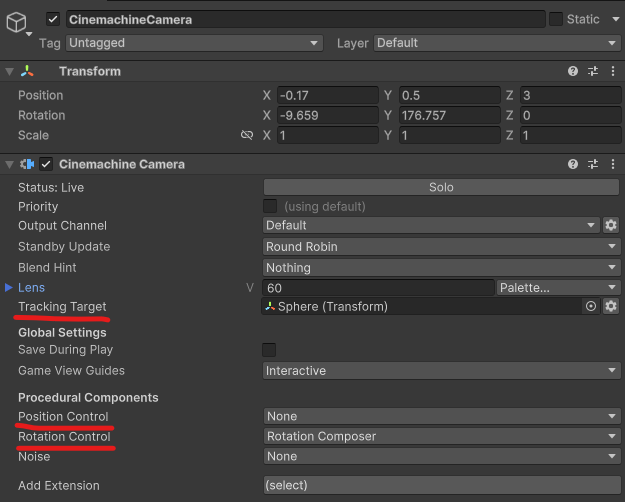Viewport: 625px width, 502px height.
Task: Click the Rotation Z field
Action: (570, 115)
